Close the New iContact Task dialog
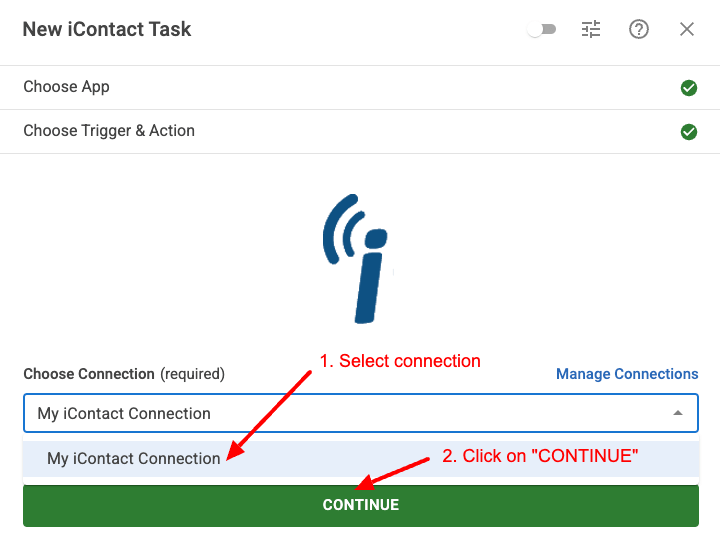 [x=686, y=29]
